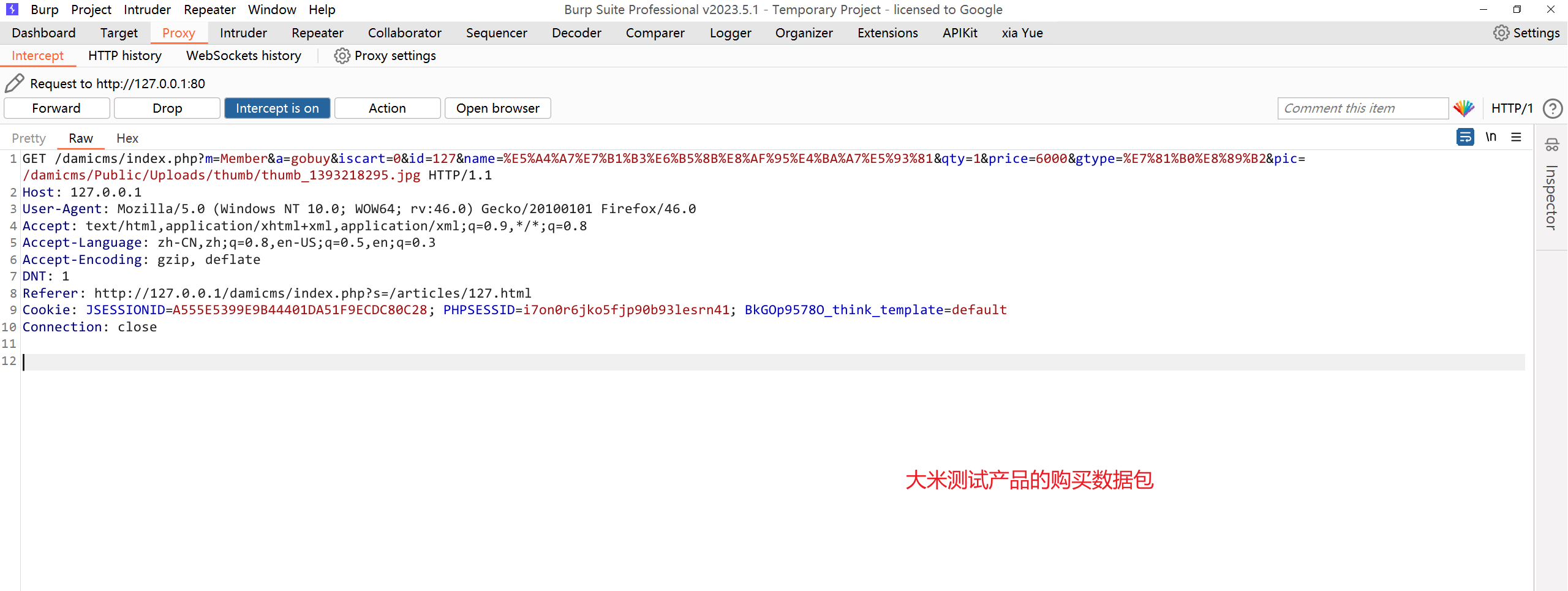Click the DNT header line
This screenshot has width=1568, height=591.
(46, 276)
